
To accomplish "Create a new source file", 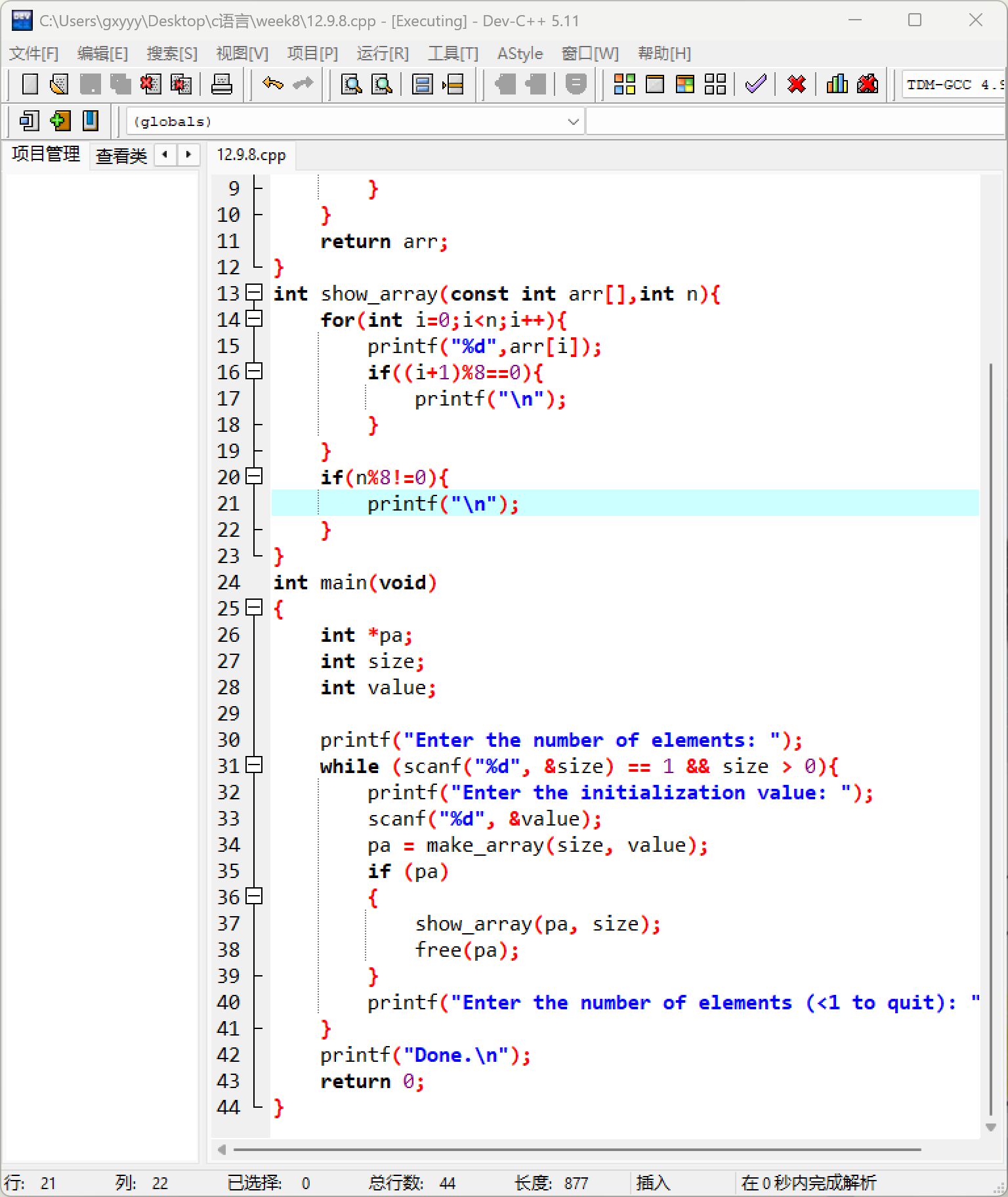I will click(30, 84).
